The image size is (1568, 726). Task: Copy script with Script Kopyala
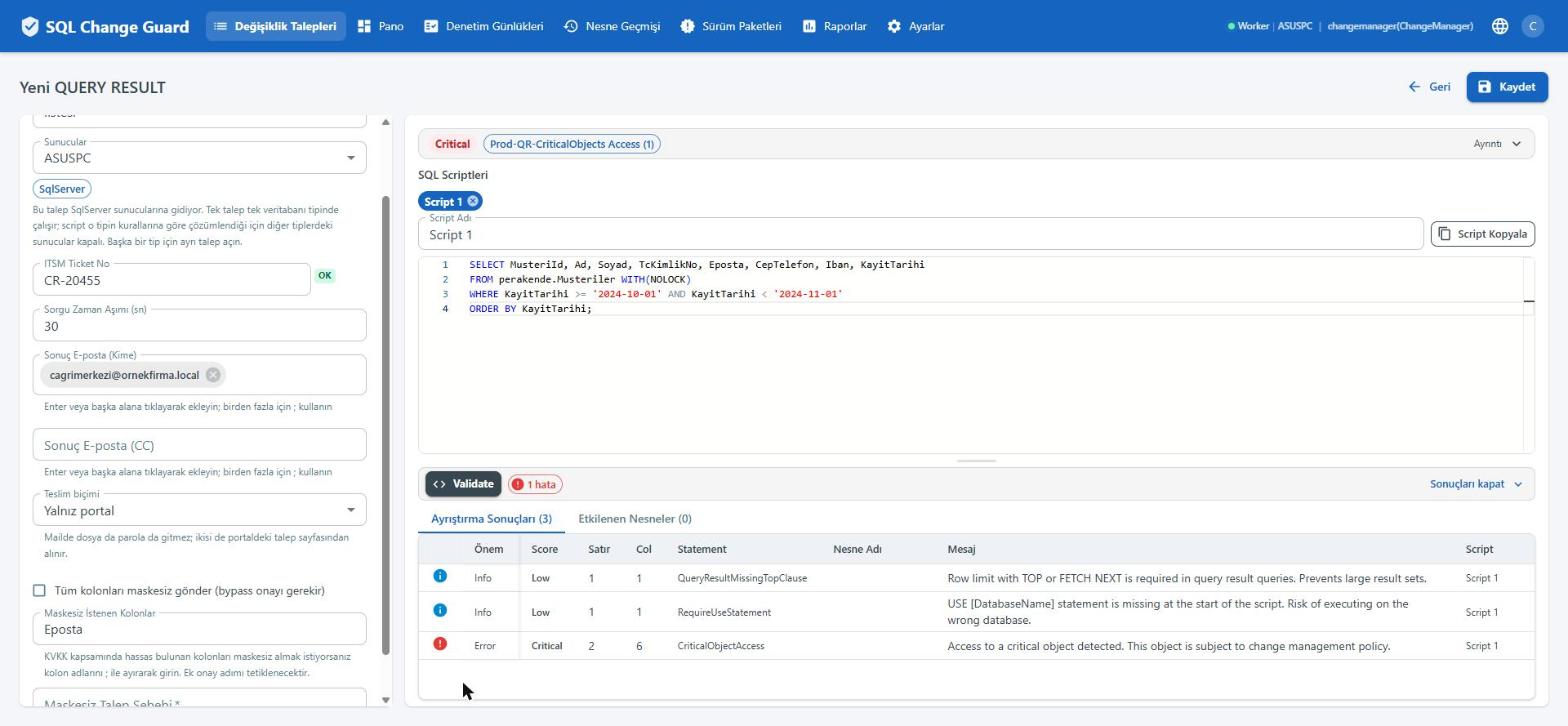click(x=1483, y=234)
